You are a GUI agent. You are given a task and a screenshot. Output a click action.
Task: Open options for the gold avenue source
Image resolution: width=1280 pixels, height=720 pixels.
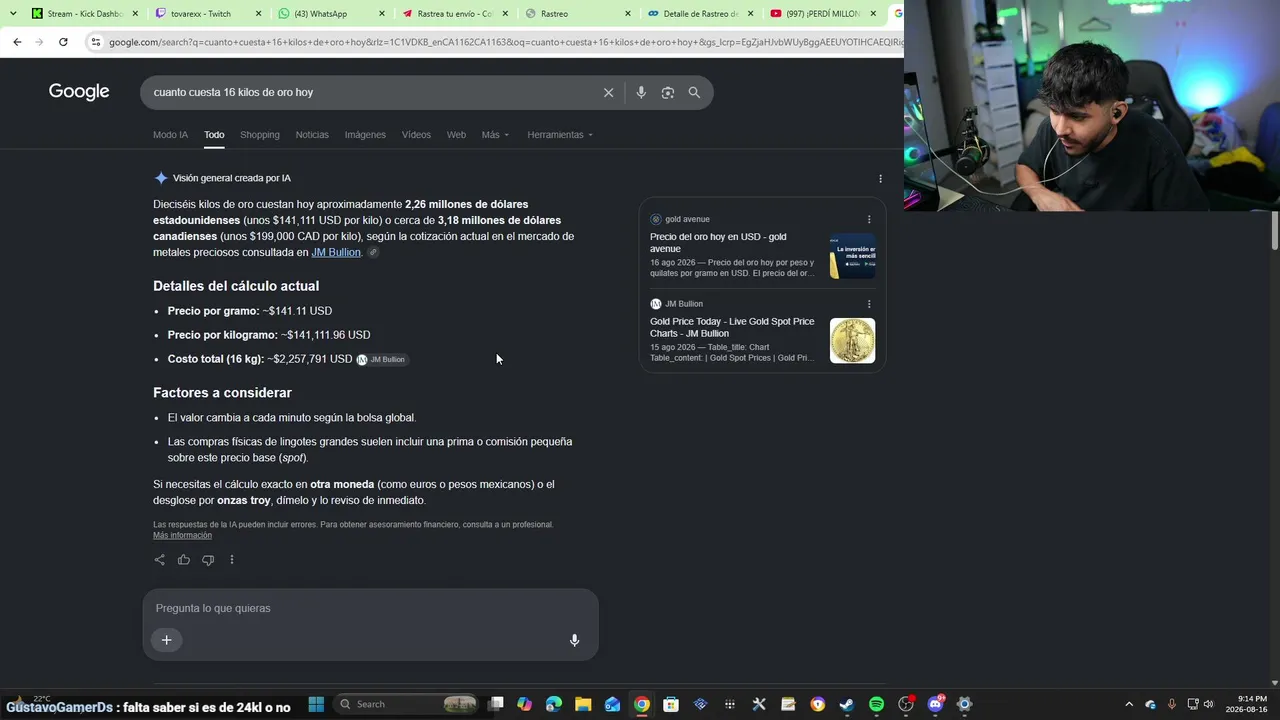click(x=869, y=219)
